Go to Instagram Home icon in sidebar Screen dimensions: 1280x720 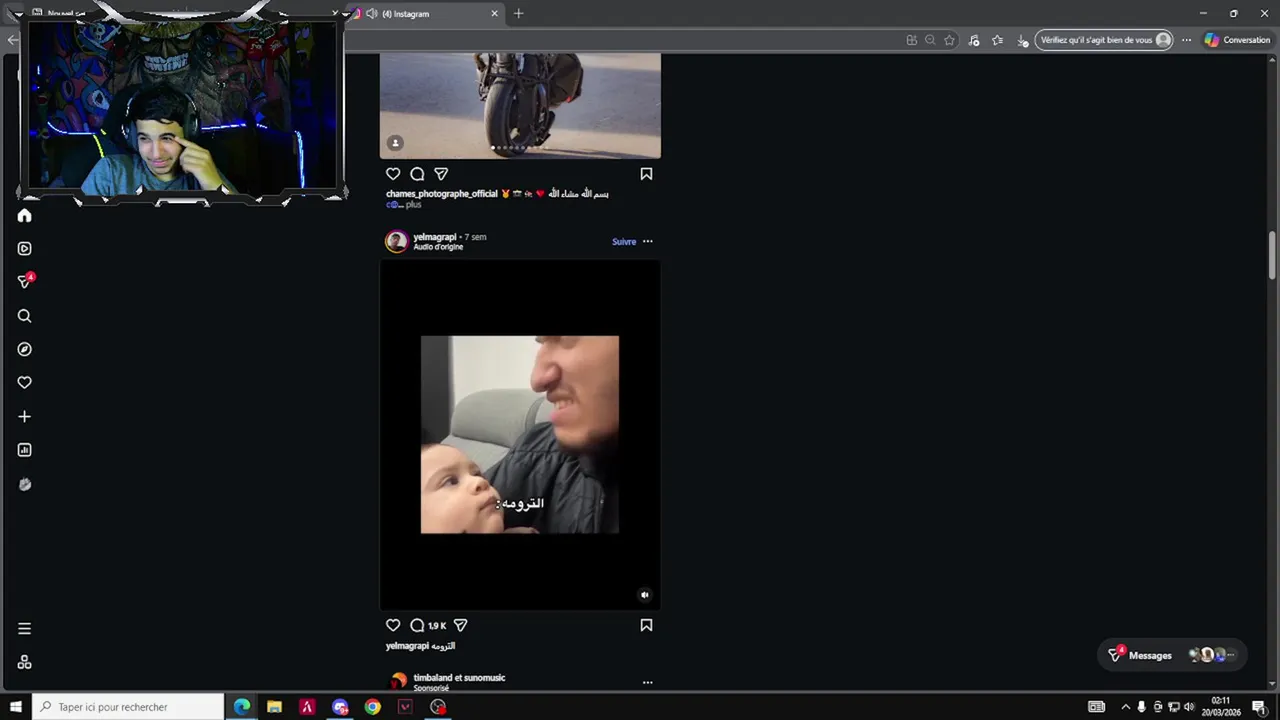point(25,216)
